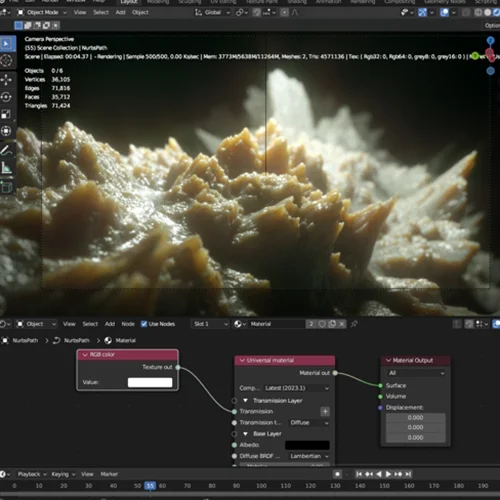The height and width of the screenshot is (500, 500).
Task: Open the Marker menu in the timeline
Action: point(109,474)
